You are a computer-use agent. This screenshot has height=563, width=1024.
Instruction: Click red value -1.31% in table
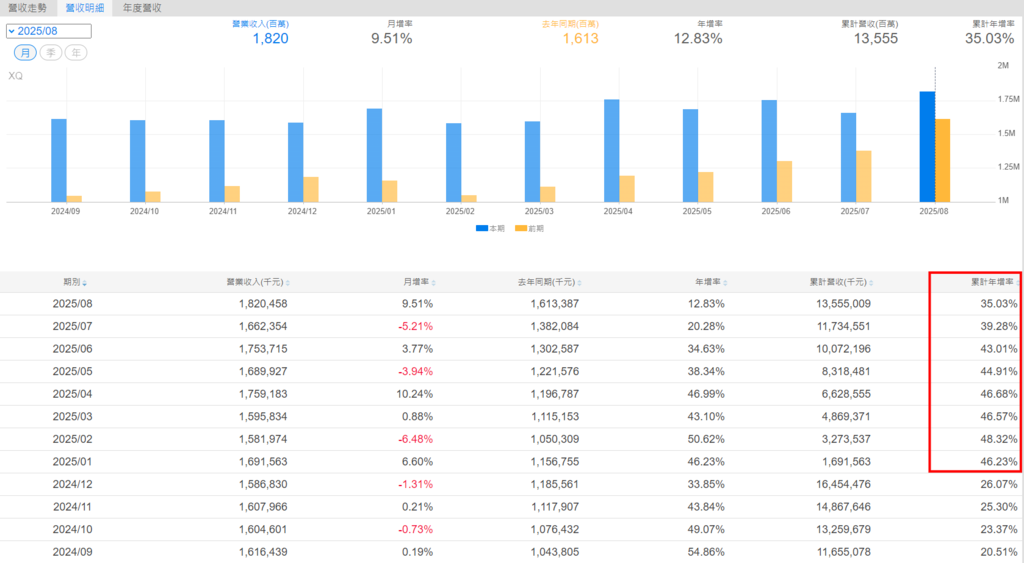(415, 485)
